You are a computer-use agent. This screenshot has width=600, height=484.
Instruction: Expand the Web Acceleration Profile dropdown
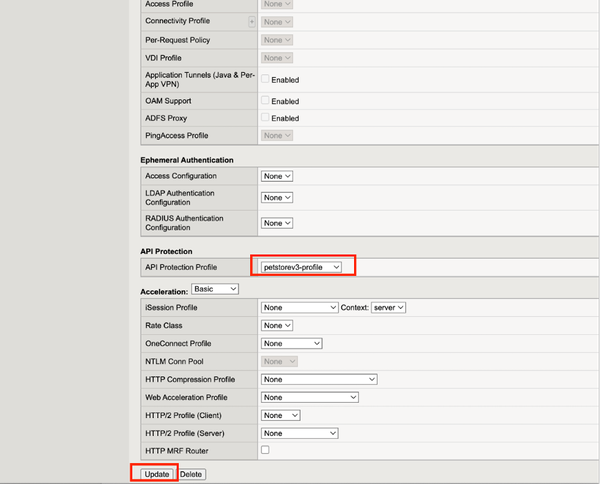point(310,398)
